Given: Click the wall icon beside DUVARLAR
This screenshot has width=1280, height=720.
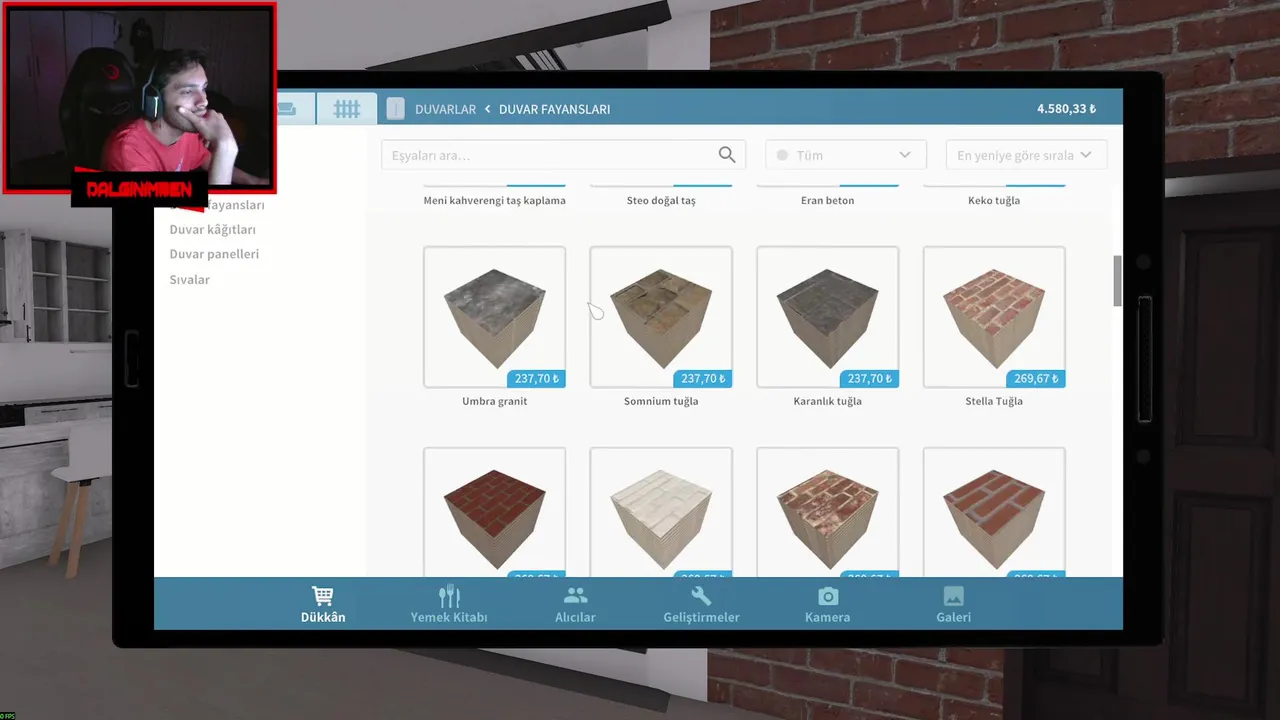Looking at the screenshot, I should click(396, 108).
